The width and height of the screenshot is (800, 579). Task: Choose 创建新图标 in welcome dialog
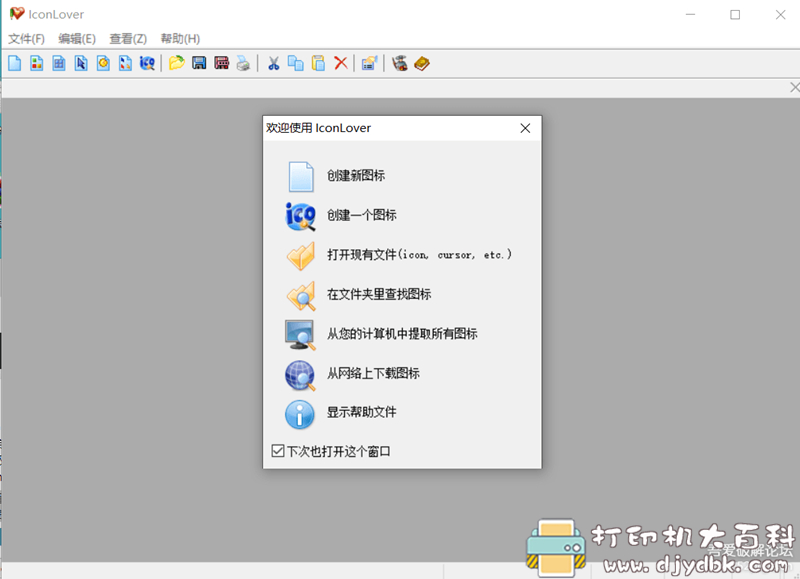(x=356, y=176)
